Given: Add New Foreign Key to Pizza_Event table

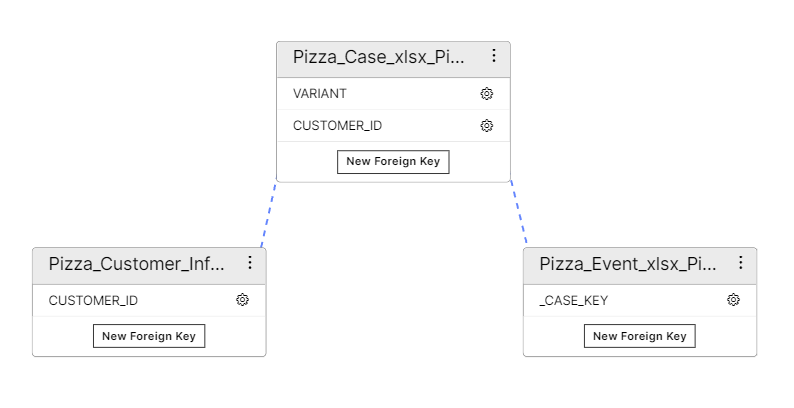Looking at the screenshot, I should pos(640,336).
